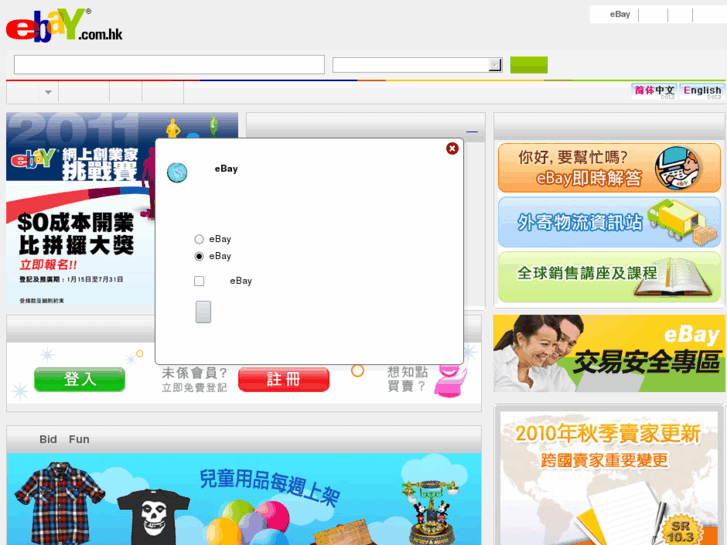
Task: Click the Mickey telephone product image
Action: coord(430,513)
